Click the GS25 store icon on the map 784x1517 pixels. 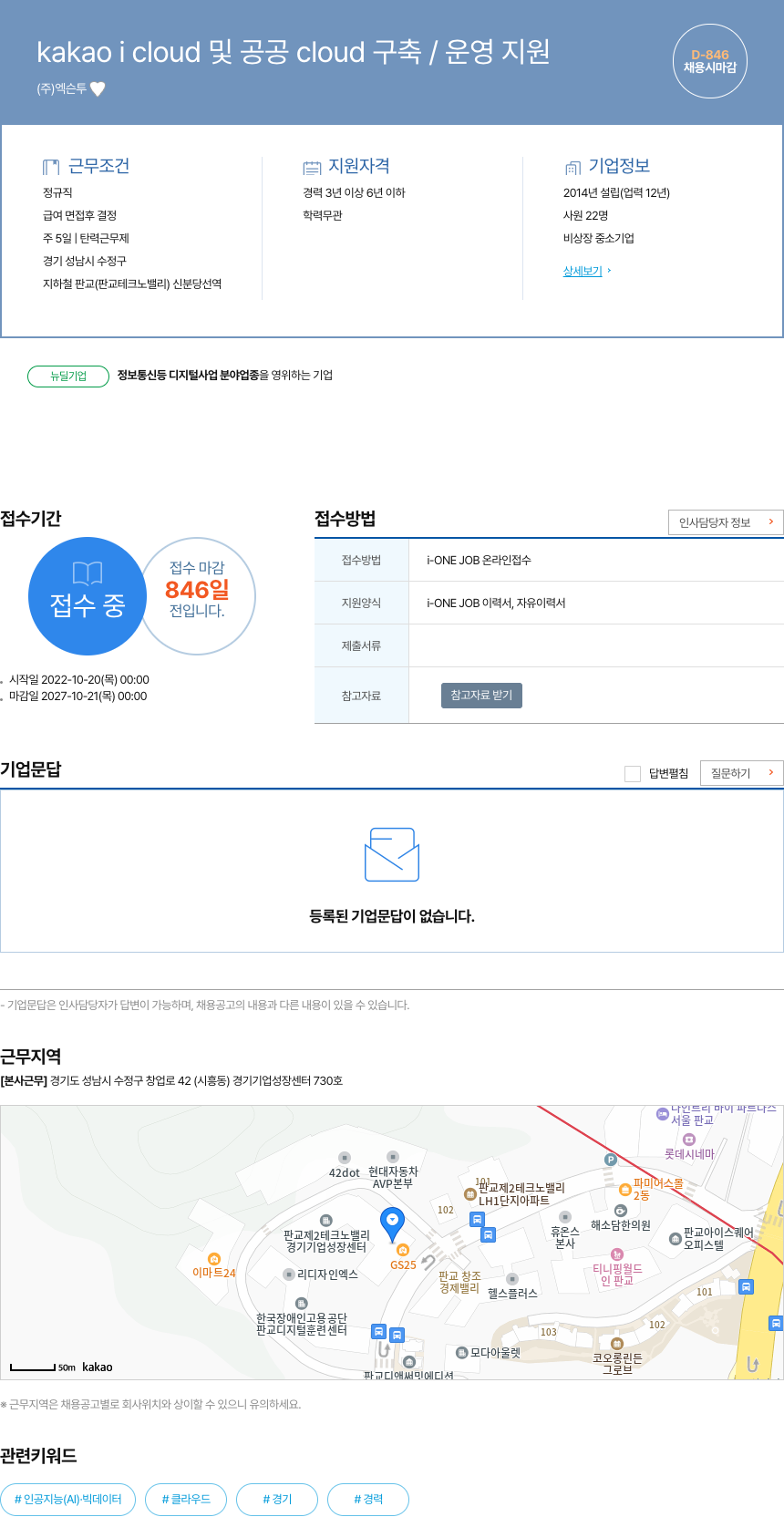[x=403, y=1250]
